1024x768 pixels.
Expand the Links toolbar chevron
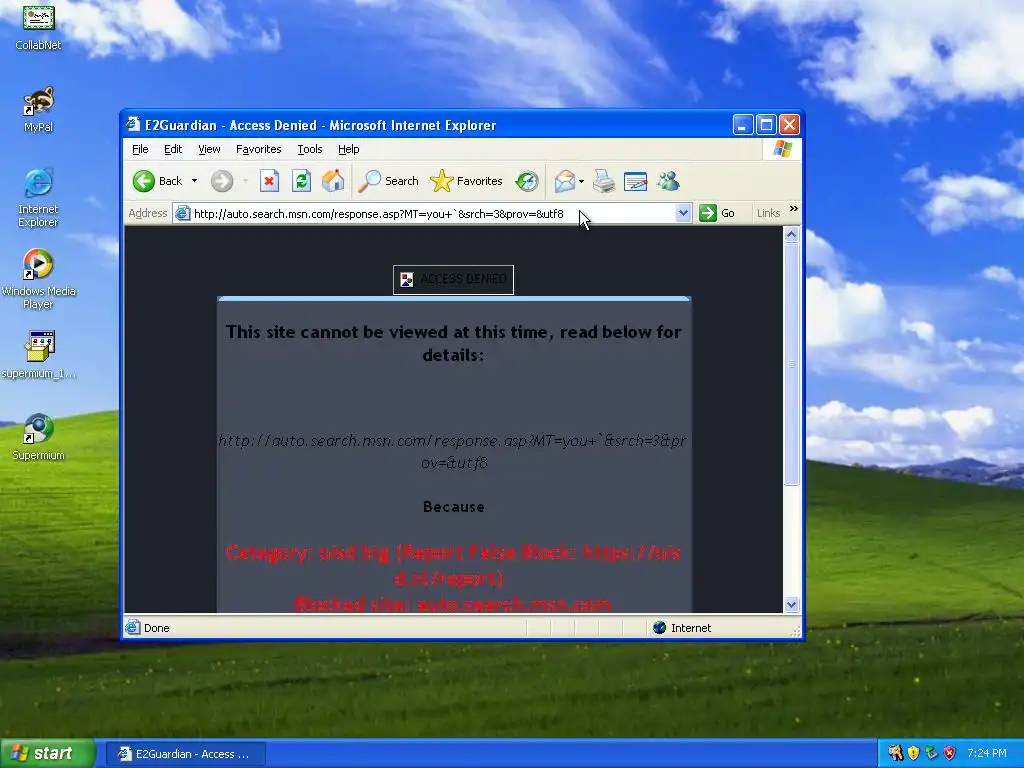point(793,209)
